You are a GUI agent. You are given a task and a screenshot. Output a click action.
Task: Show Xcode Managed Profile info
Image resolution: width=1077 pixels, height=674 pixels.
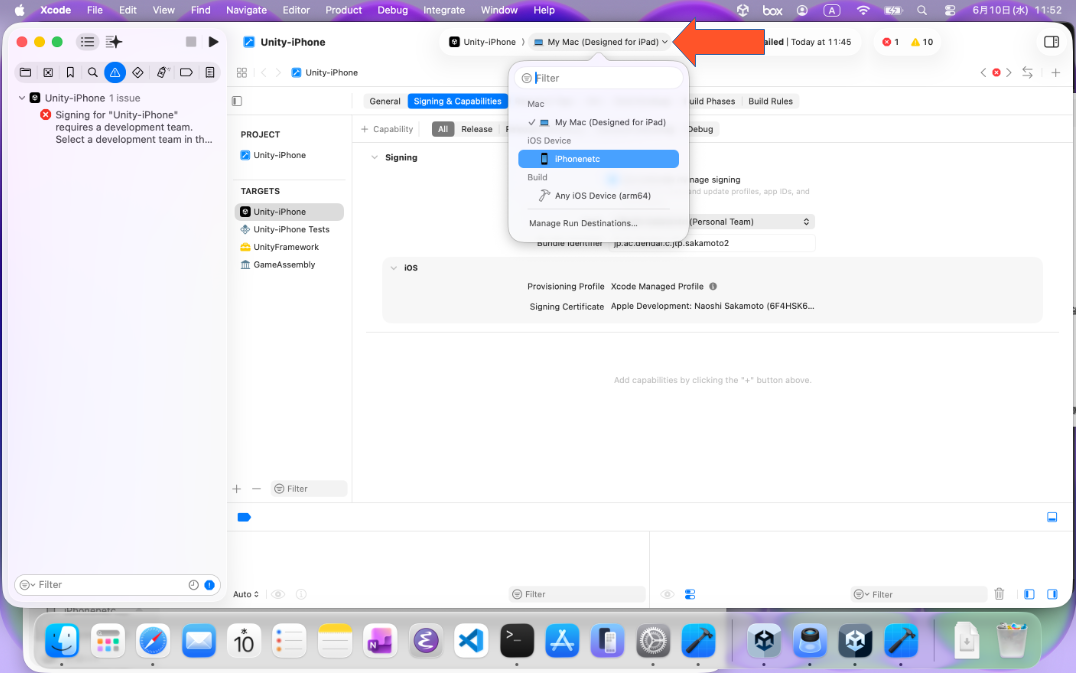pyautogui.click(x=713, y=287)
